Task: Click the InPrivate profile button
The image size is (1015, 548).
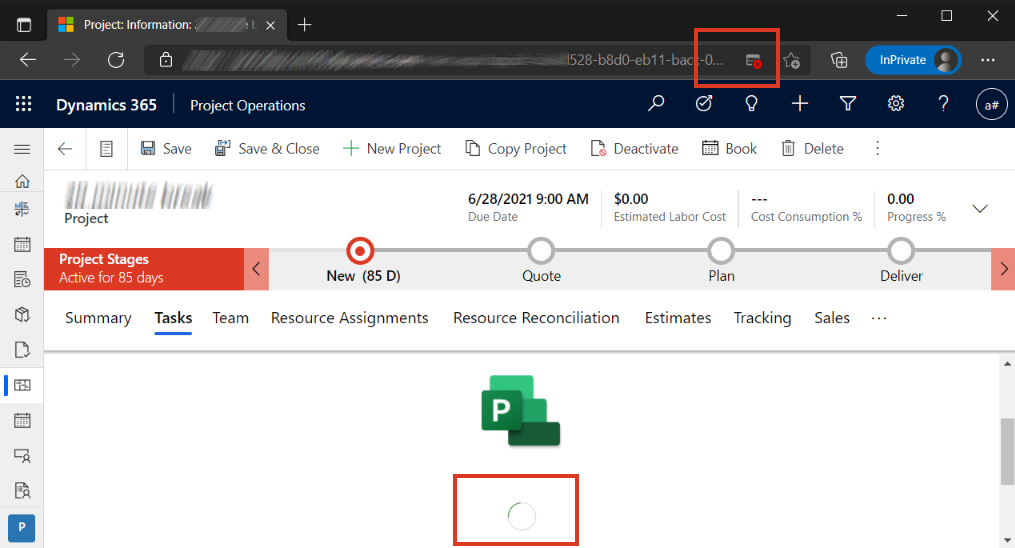Action: (x=913, y=60)
